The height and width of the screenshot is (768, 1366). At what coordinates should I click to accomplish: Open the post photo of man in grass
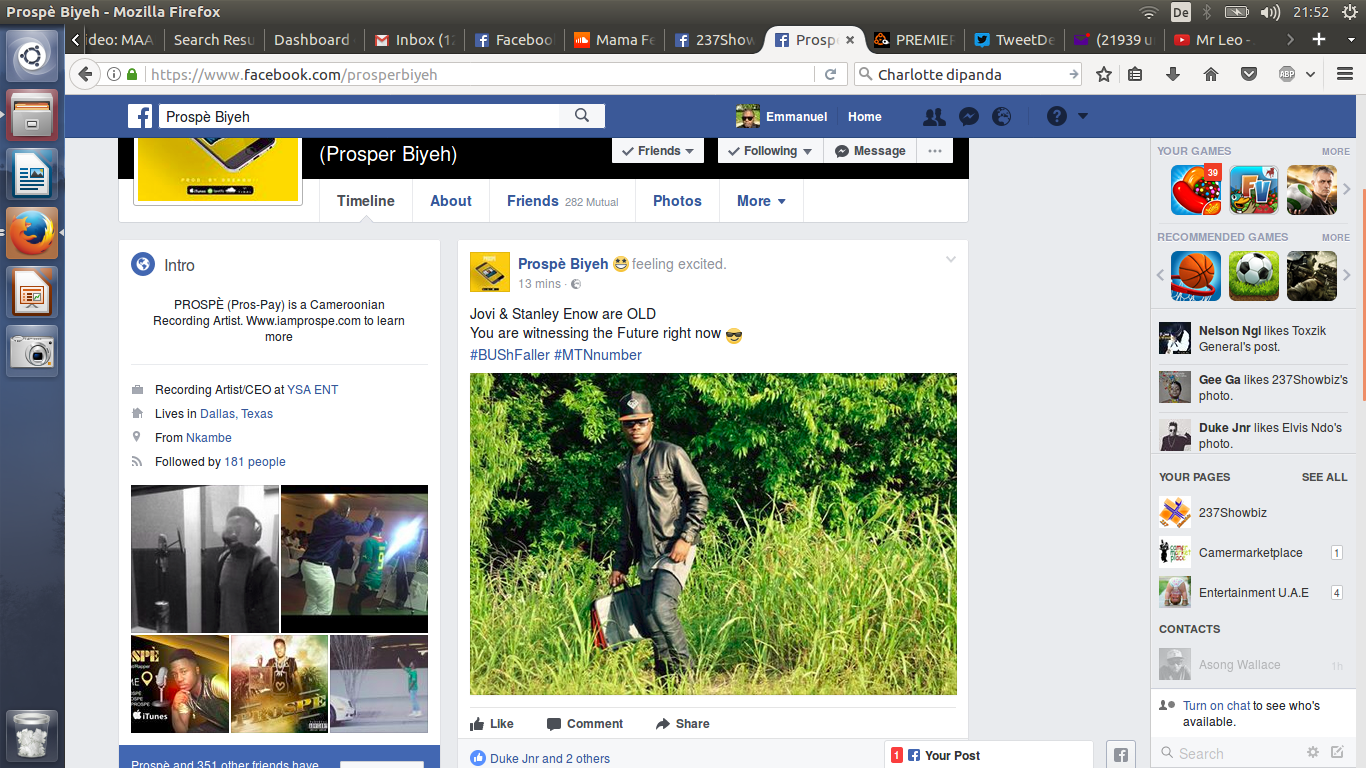point(713,534)
